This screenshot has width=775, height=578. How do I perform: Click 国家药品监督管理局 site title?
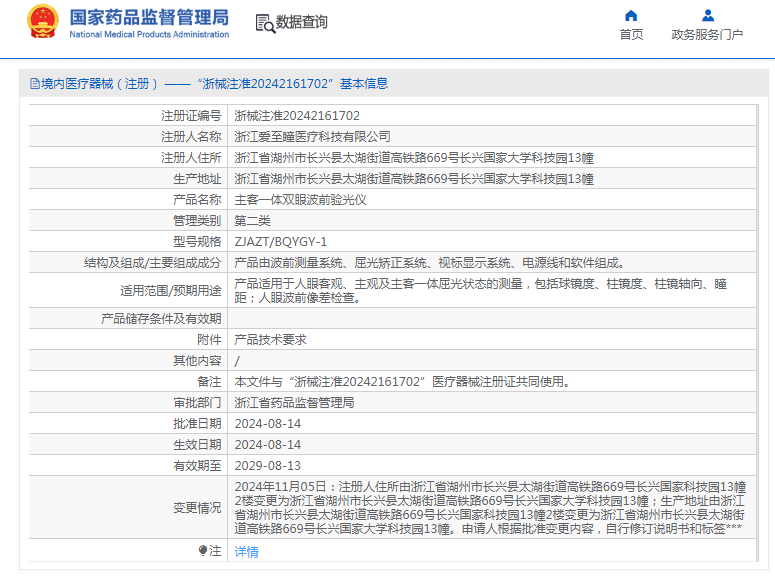[x=149, y=17]
